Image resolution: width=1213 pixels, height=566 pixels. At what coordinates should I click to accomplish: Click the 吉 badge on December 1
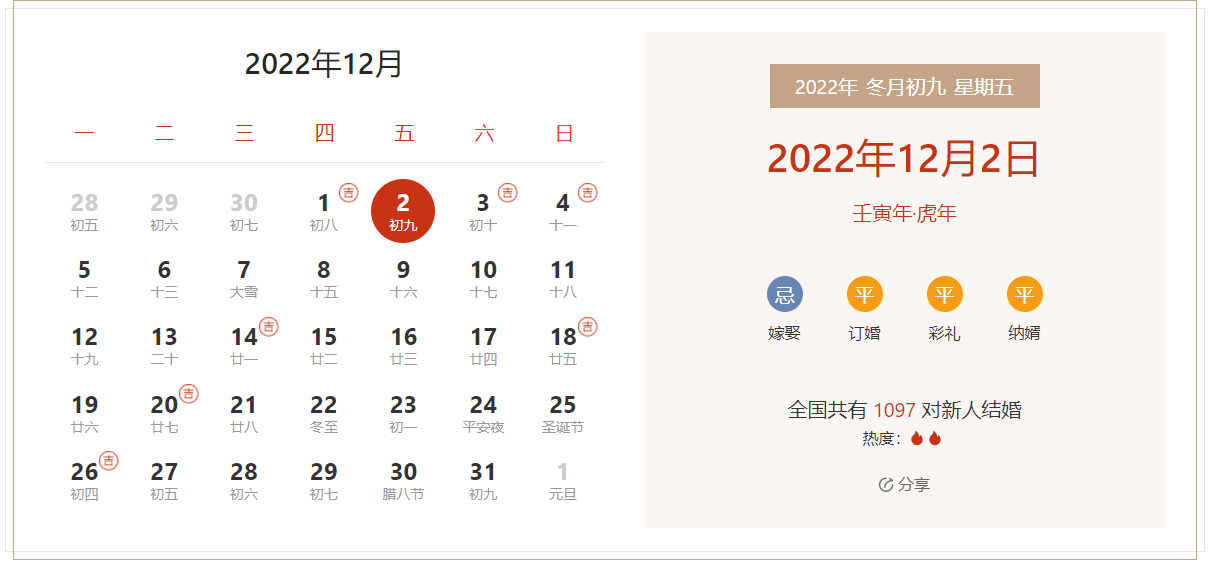349,192
